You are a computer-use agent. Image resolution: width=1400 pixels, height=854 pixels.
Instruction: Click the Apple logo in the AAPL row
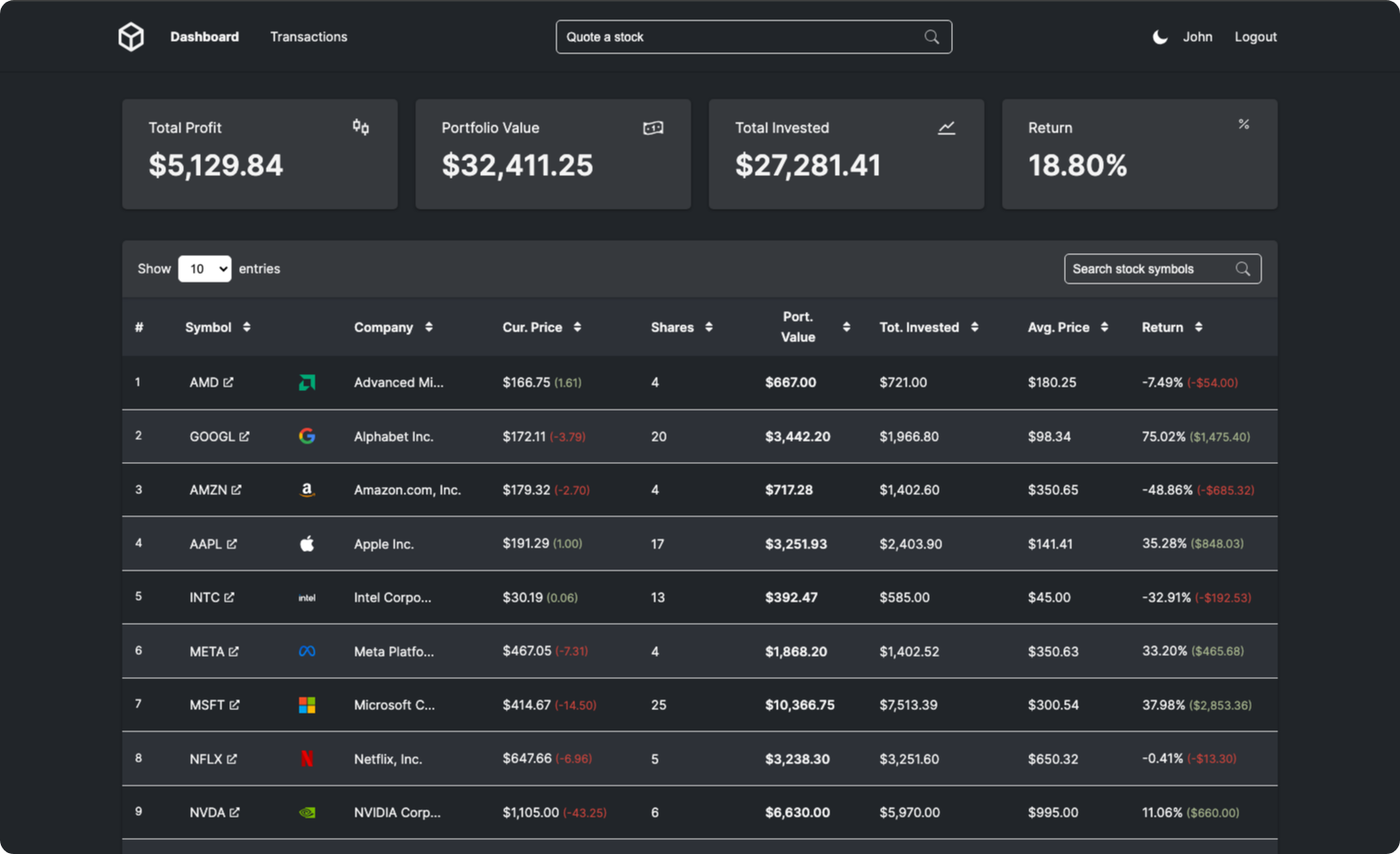[307, 544]
